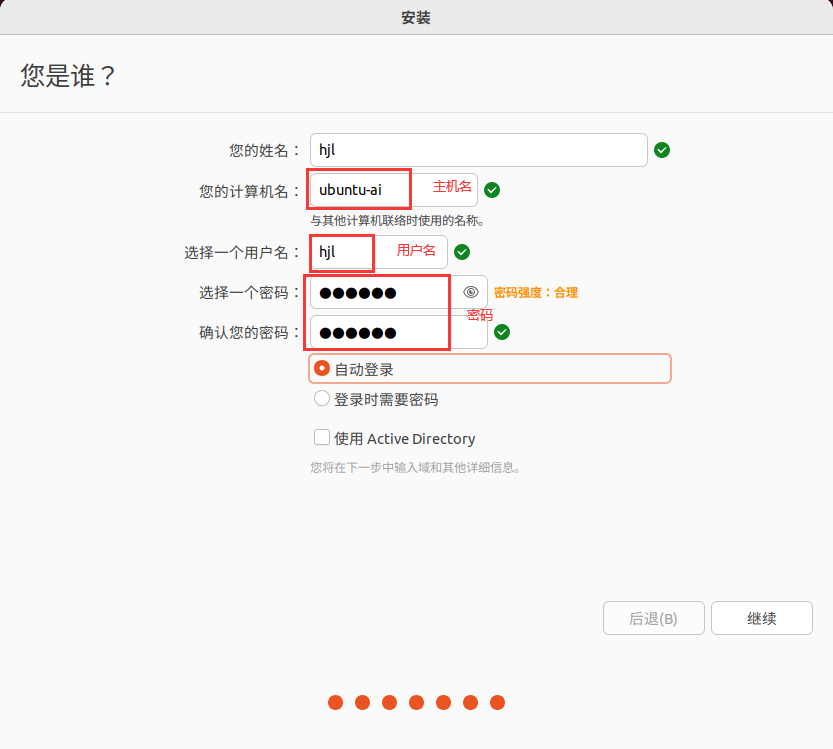Focus the computer name field with ubuntu-ai

pyautogui.click(x=394, y=190)
